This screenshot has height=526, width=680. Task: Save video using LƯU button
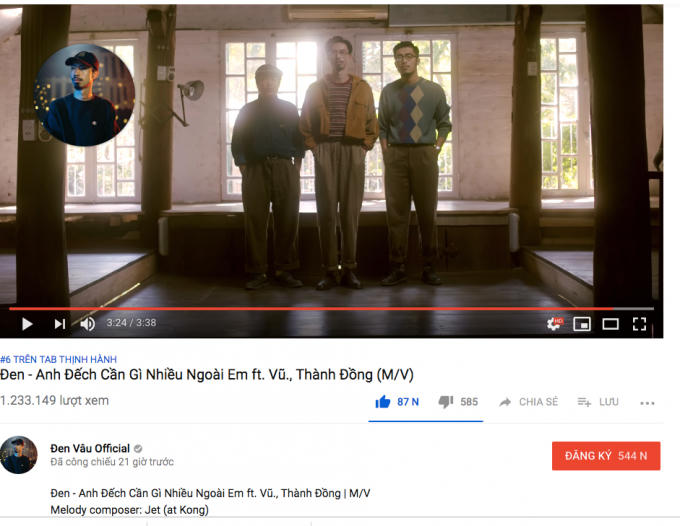tap(598, 402)
